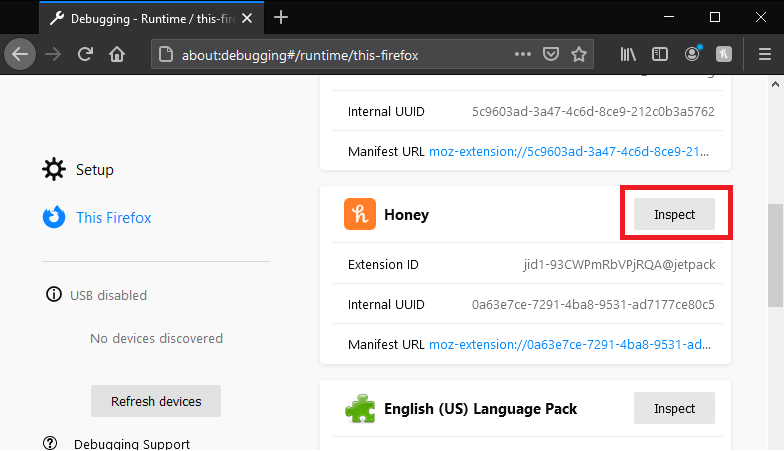Image resolution: width=784 pixels, height=451 pixels.
Task: Toggle the sidebars view icon
Action: pyautogui.click(x=660, y=54)
